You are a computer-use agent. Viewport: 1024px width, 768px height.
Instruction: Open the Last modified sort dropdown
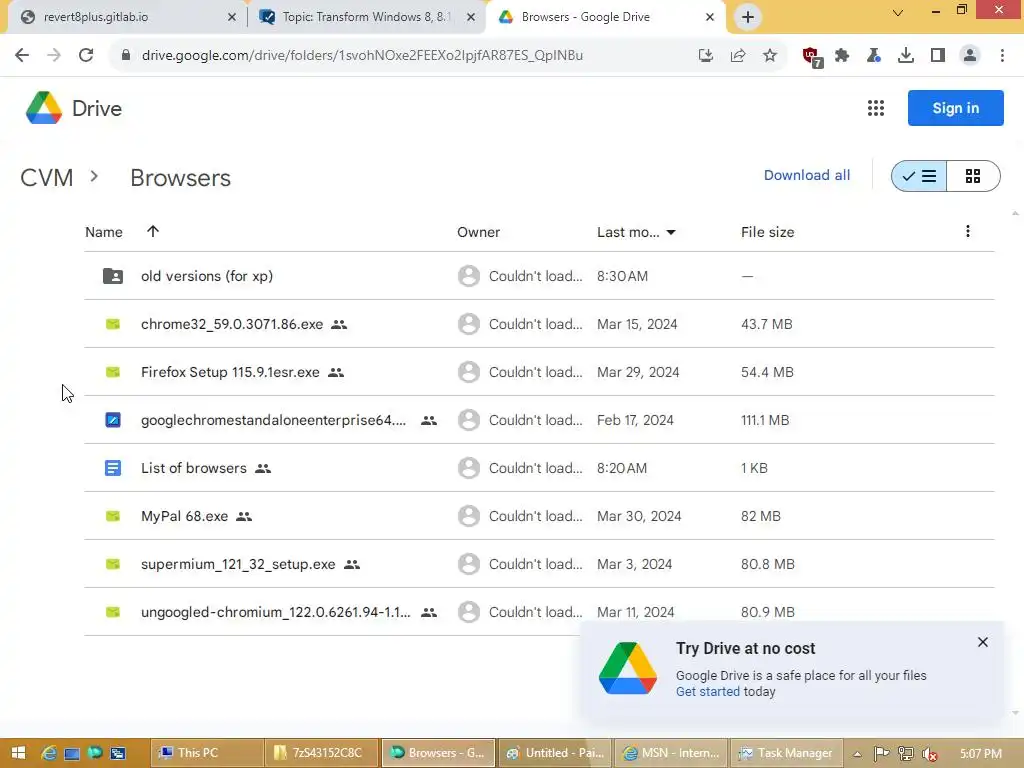tap(671, 232)
